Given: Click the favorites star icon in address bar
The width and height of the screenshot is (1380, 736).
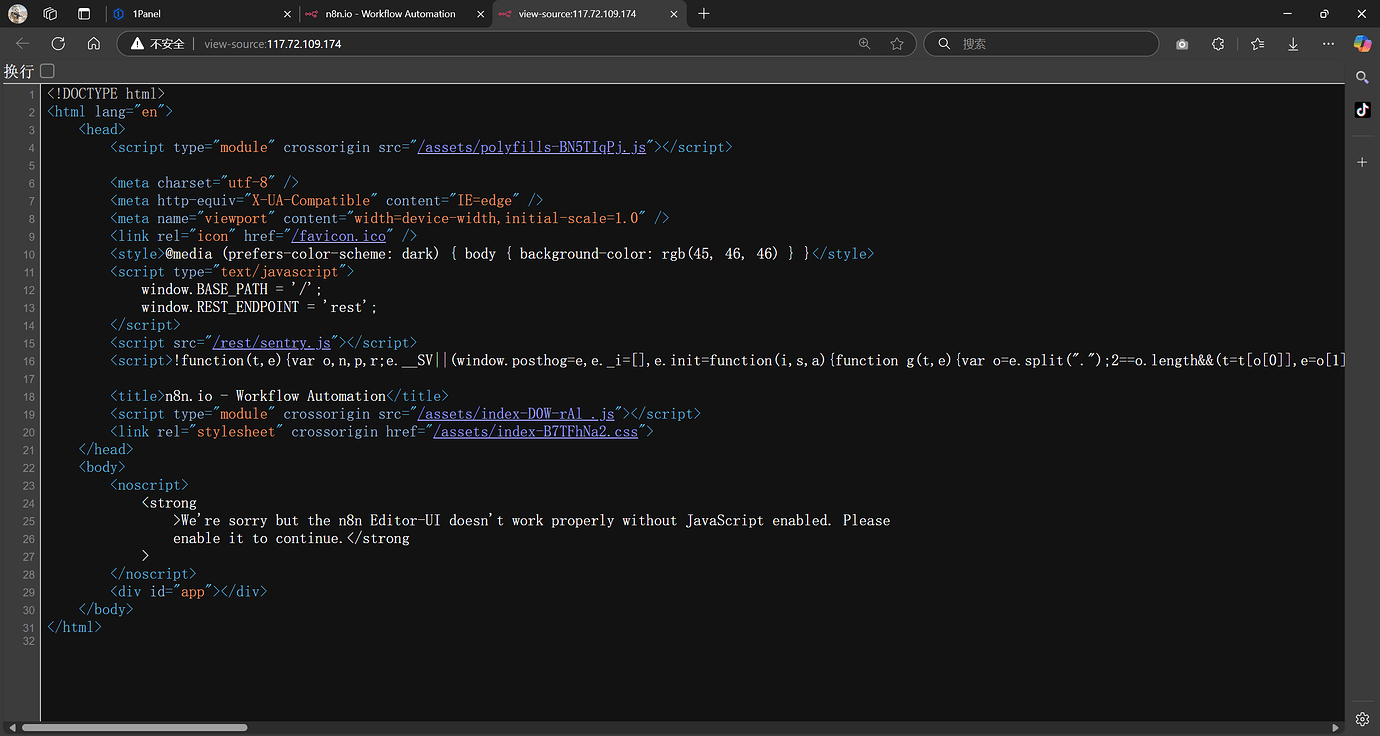Looking at the screenshot, I should 897,43.
